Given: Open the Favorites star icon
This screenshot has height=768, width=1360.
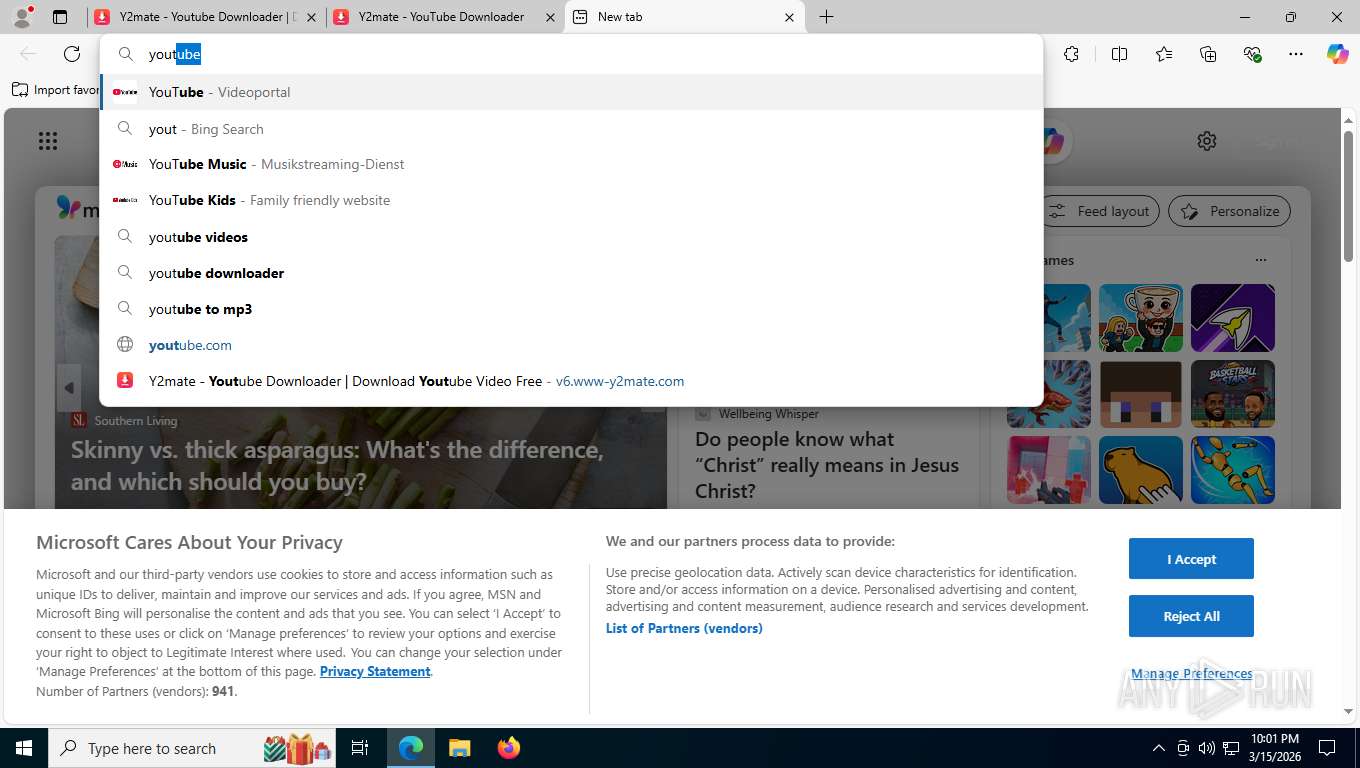Looking at the screenshot, I should tap(1164, 54).
